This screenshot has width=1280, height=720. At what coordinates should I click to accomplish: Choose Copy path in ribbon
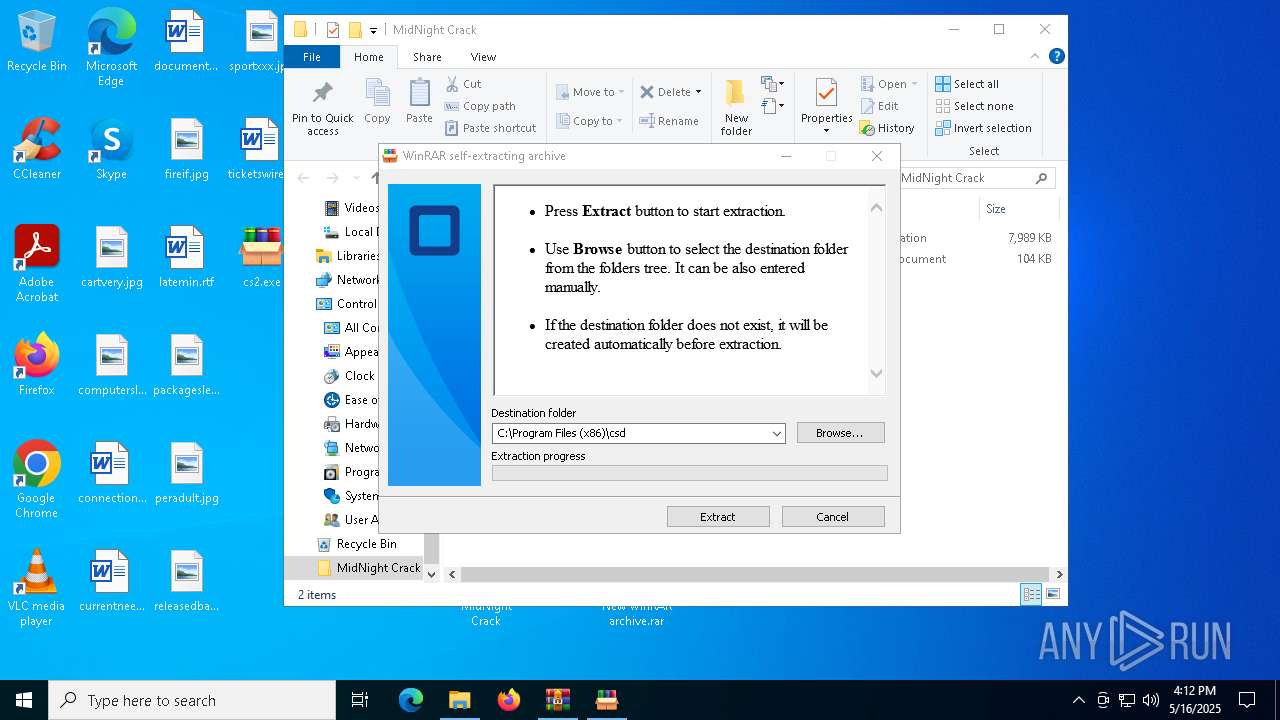[x=480, y=106]
